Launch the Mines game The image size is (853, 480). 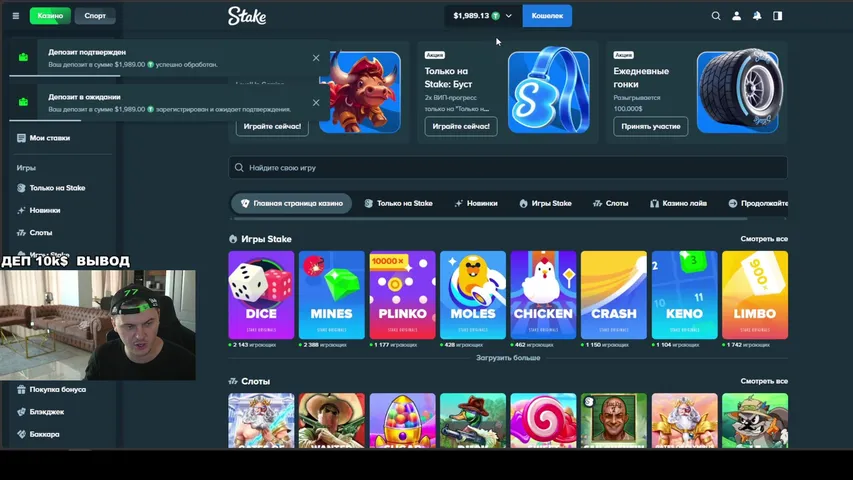(x=331, y=295)
